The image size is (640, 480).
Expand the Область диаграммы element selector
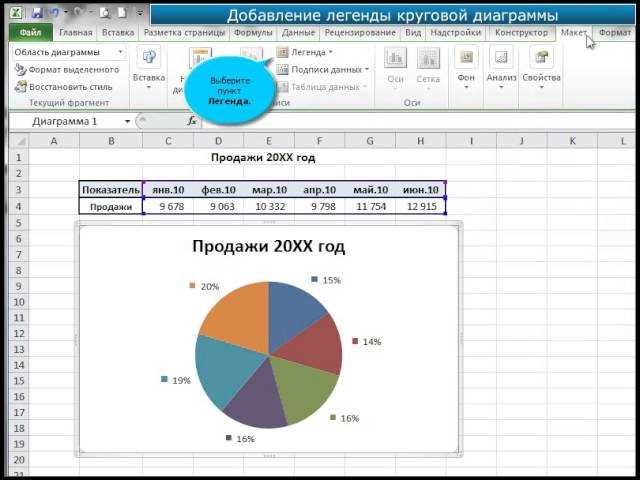click(120, 52)
